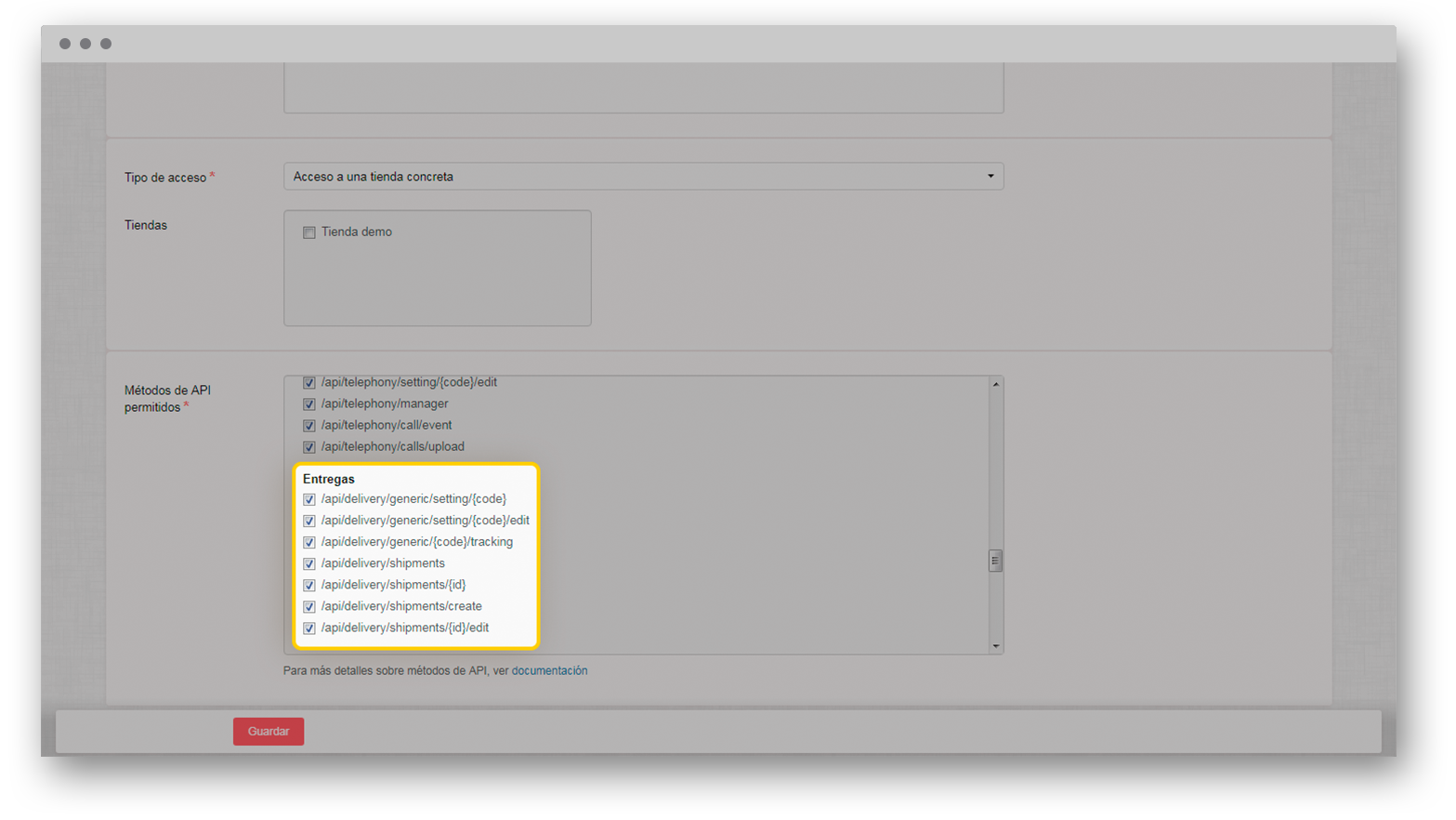
Task: Toggle /api/delivery/generic/setting/{code}/edit checkbox
Action: (x=309, y=521)
